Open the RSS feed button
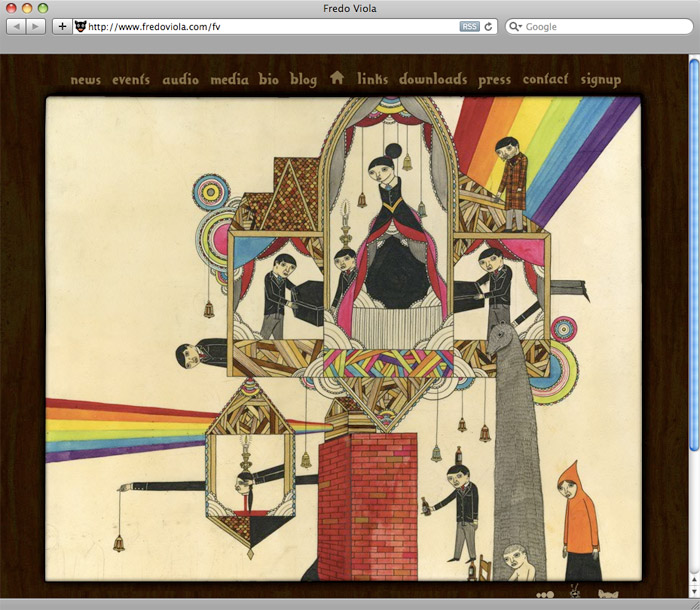Viewport: 700px width, 610px height. pos(469,26)
